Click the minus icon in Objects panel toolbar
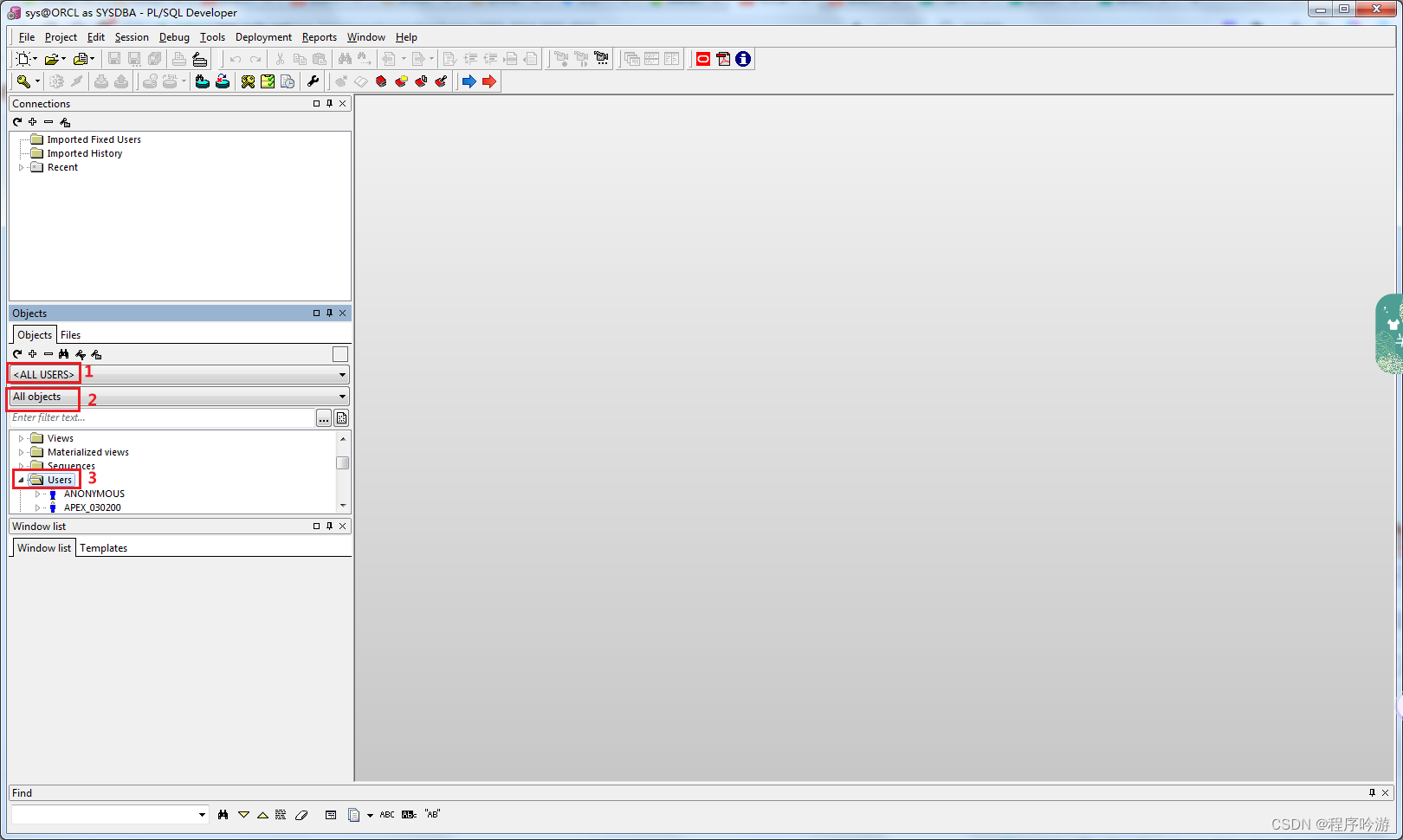1403x840 pixels. [x=48, y=354]
